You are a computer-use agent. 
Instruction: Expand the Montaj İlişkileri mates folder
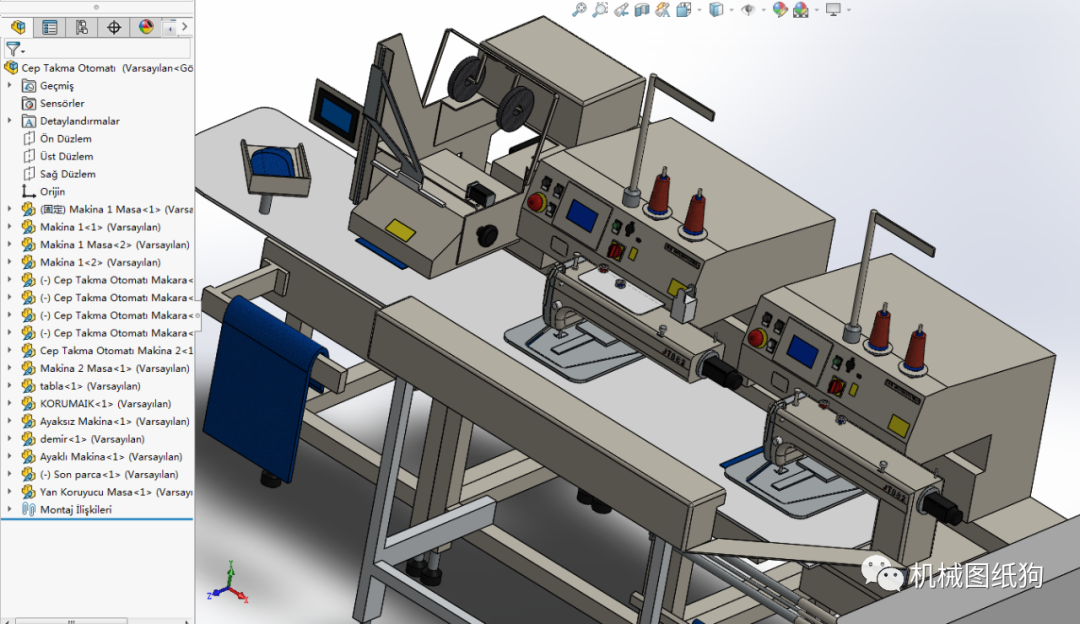pyautogui.click(x=9, y=510)
